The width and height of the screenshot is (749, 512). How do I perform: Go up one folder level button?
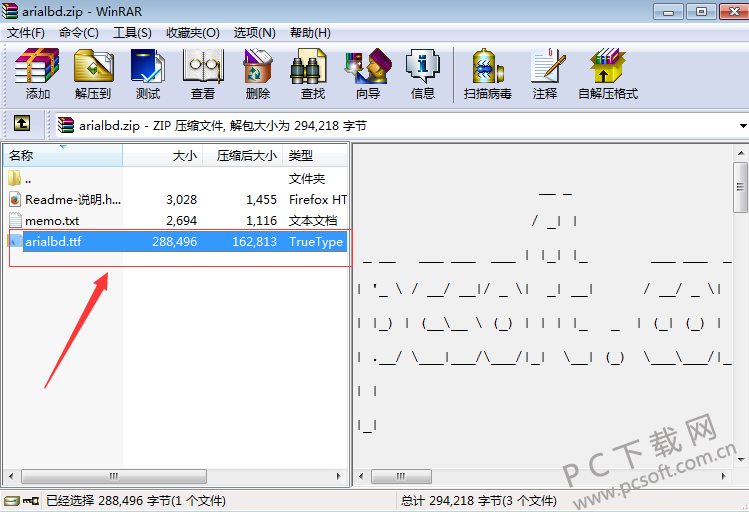click(x=21, y=123)
